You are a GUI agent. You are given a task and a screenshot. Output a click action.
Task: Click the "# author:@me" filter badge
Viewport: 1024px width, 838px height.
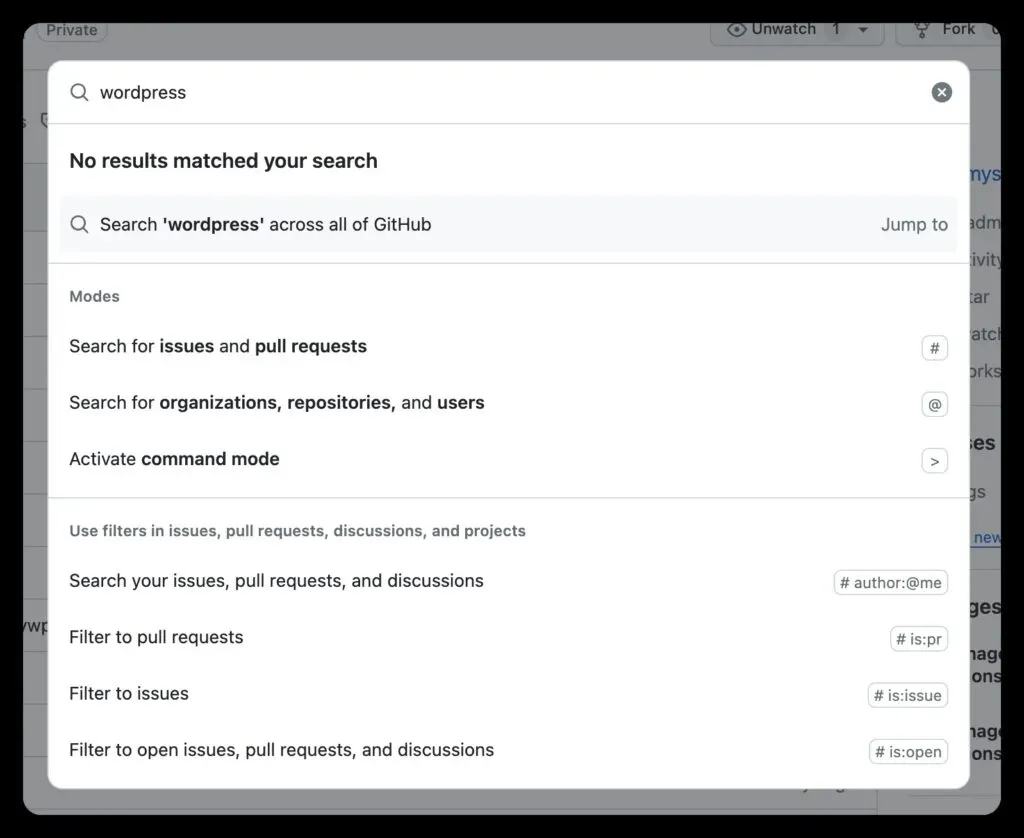pyautogui.click(x=890, y=583)
